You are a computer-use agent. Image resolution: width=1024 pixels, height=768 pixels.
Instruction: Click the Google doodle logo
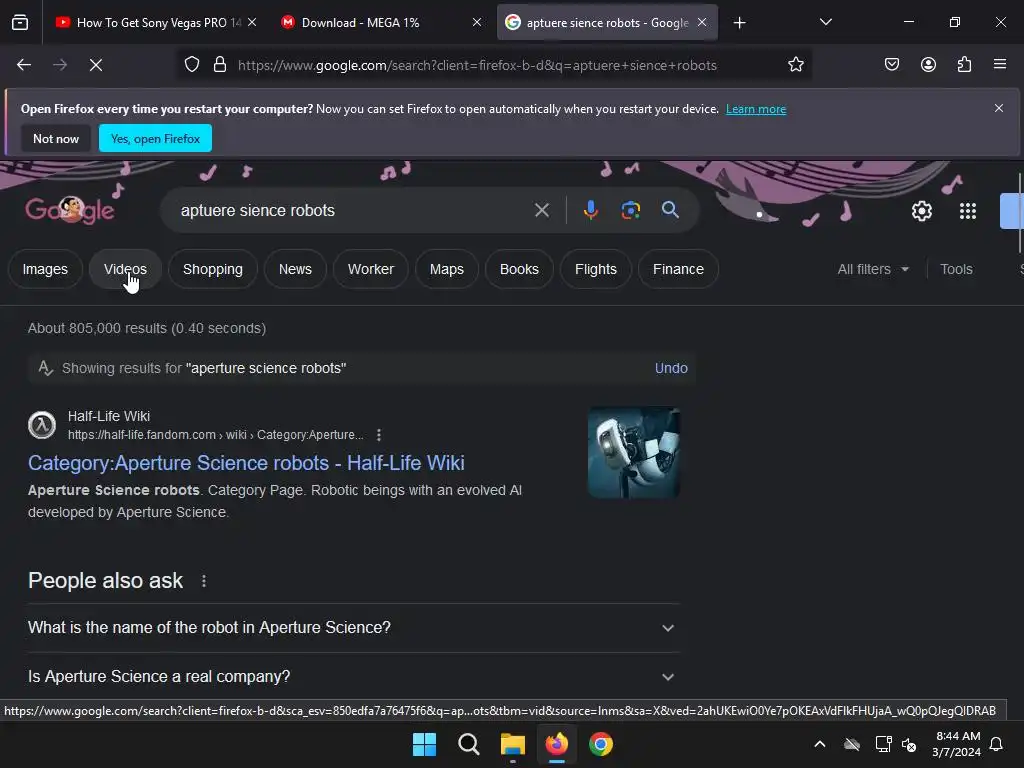pyautogui.click(x=70, y=210)
